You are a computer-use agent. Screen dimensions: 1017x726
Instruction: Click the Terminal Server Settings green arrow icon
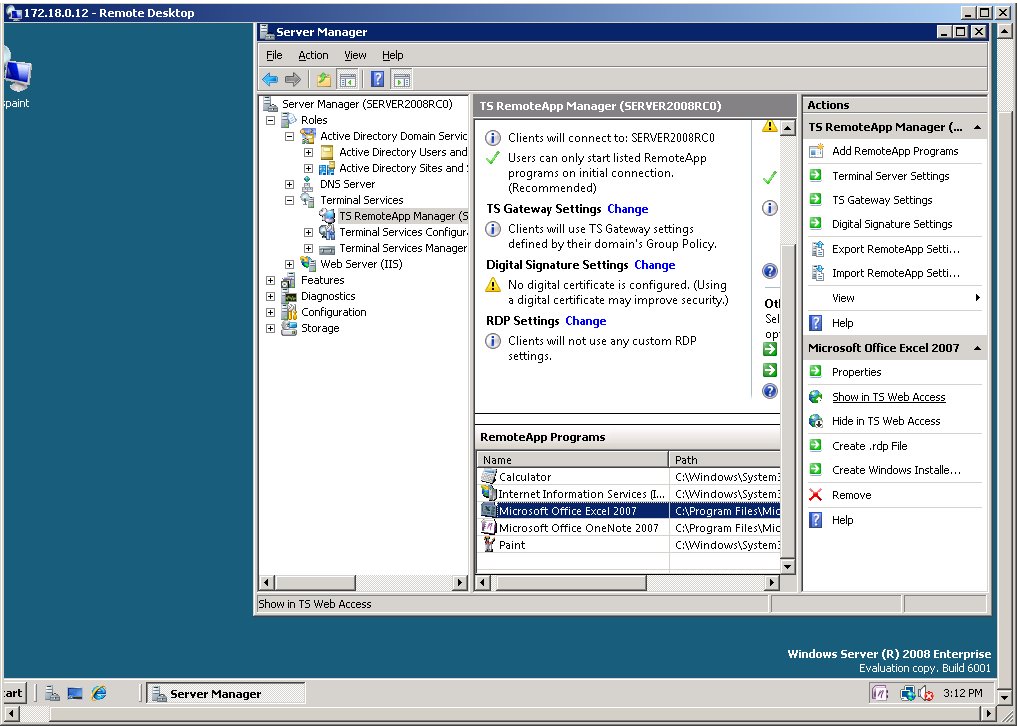coord(816,176)
